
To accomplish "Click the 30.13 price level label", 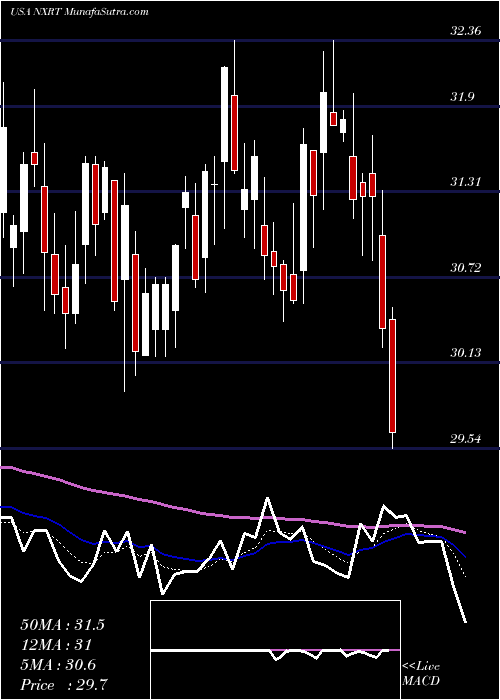I will click(x=465, y=353).
